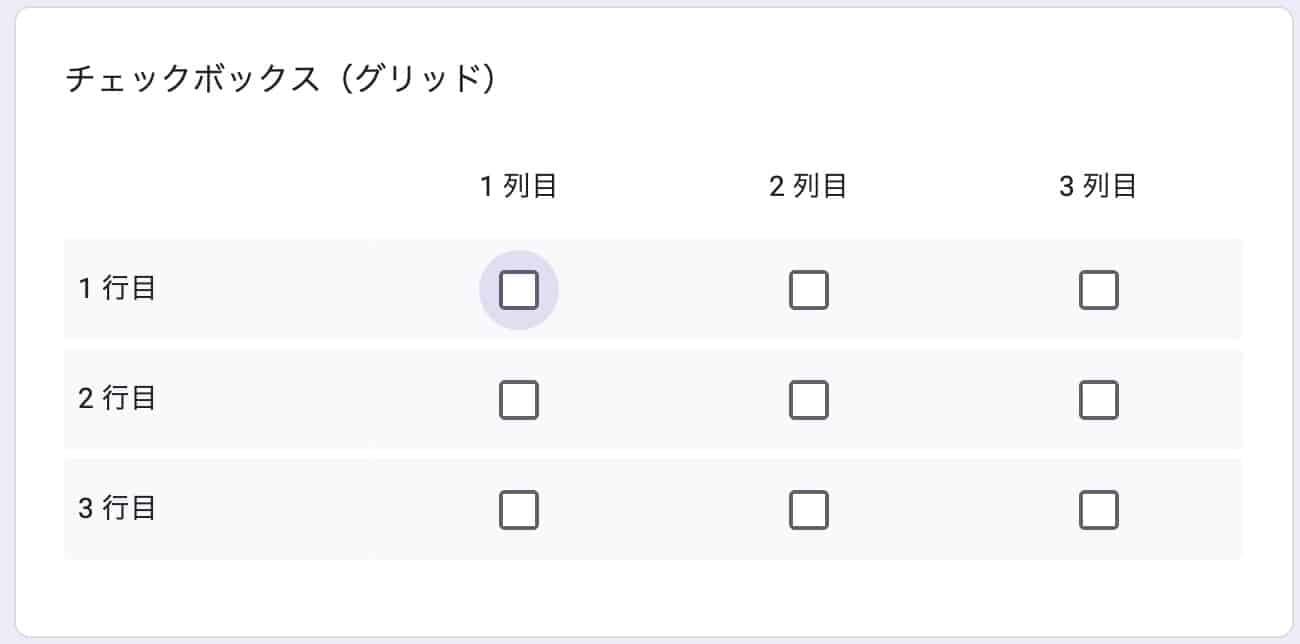Image resolution: width=1300 pixels, height=644 pixels.
Task: Click the 3行目 row label
Action: (x=116, y=509)
